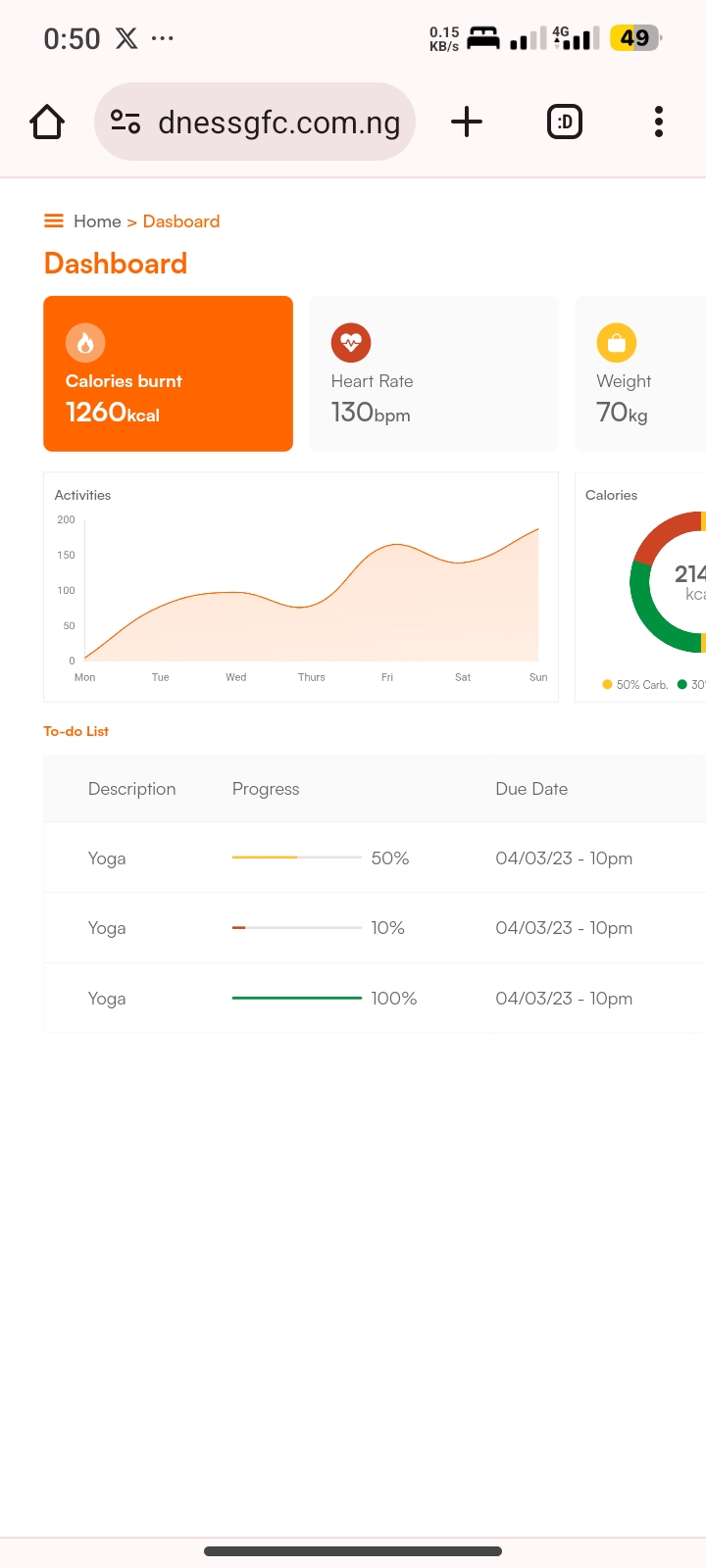Click the Progress column header
Screen dimensions: 706x1568
266,789
